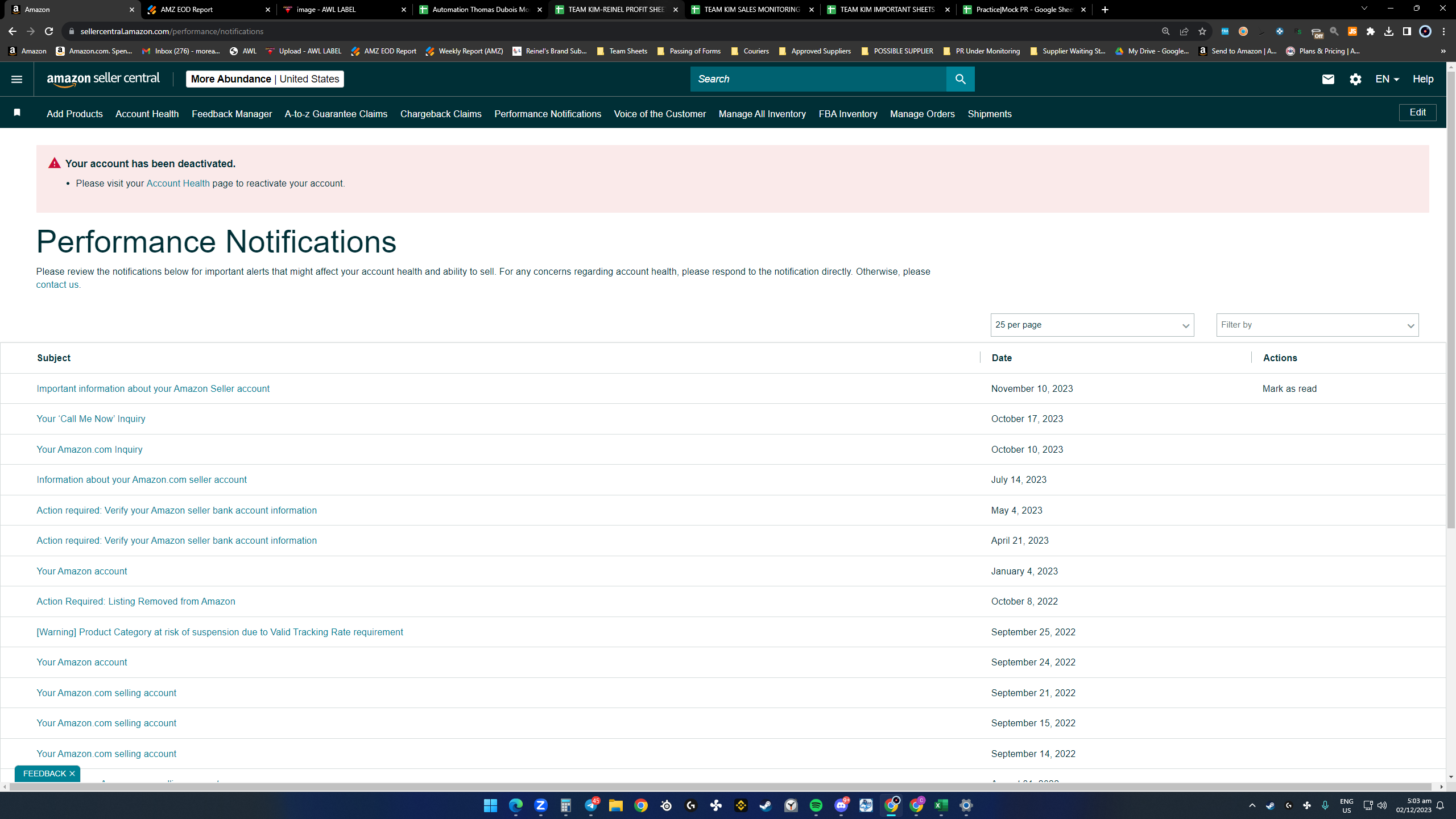This screenshot has height=819, width=1456.
Task: Open File Explorer from the taskbar
Action: point(615,805)
